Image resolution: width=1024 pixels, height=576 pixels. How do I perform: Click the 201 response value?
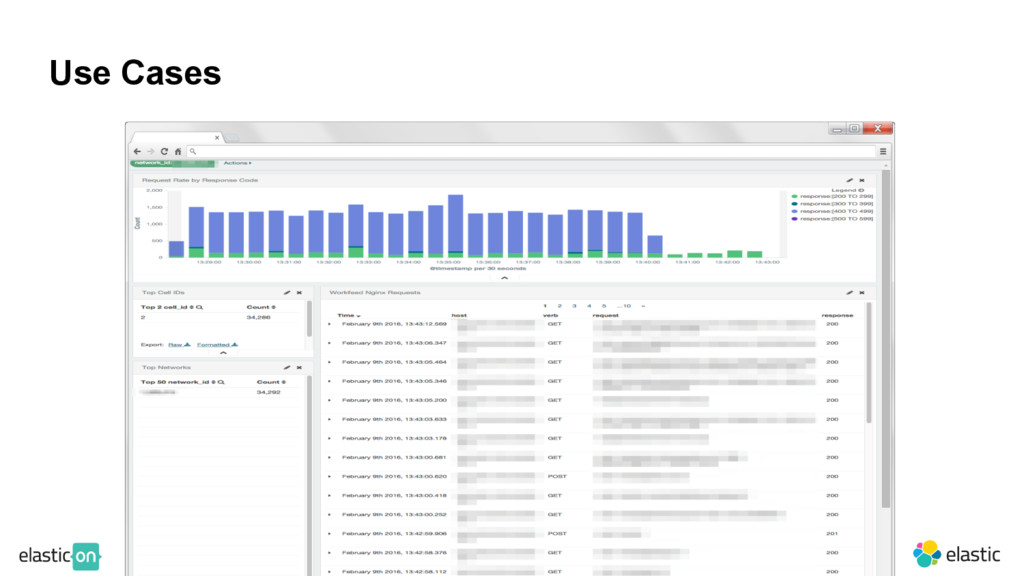click(x=832, y=534)
